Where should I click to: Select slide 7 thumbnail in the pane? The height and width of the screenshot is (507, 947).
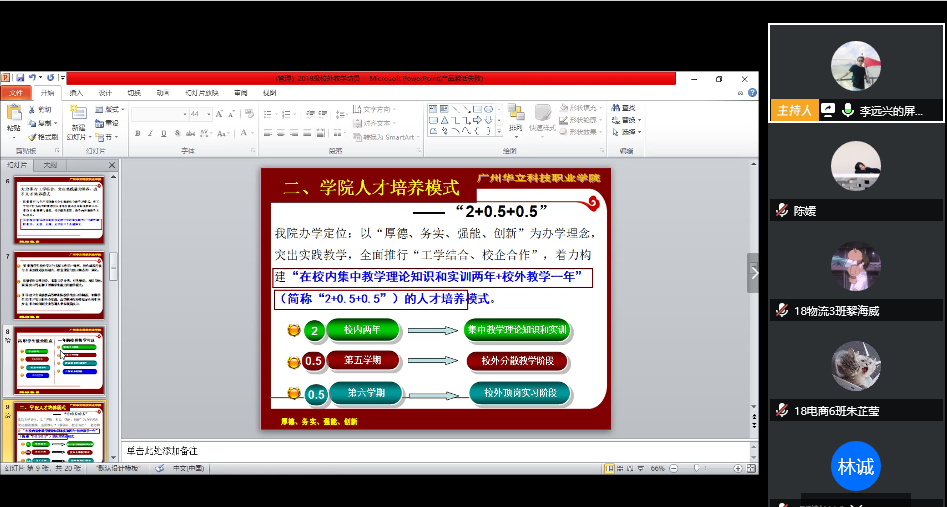[59, 285]
